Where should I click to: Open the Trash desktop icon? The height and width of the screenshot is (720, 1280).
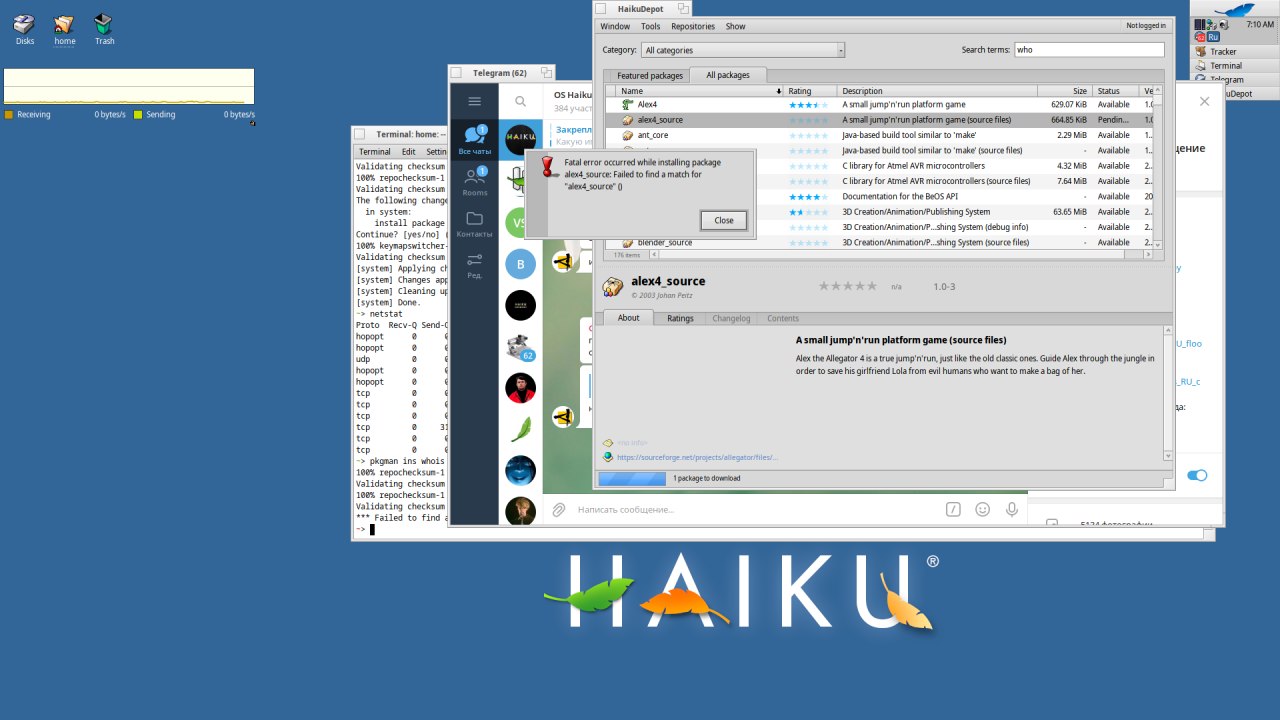[x=104, y=29]
